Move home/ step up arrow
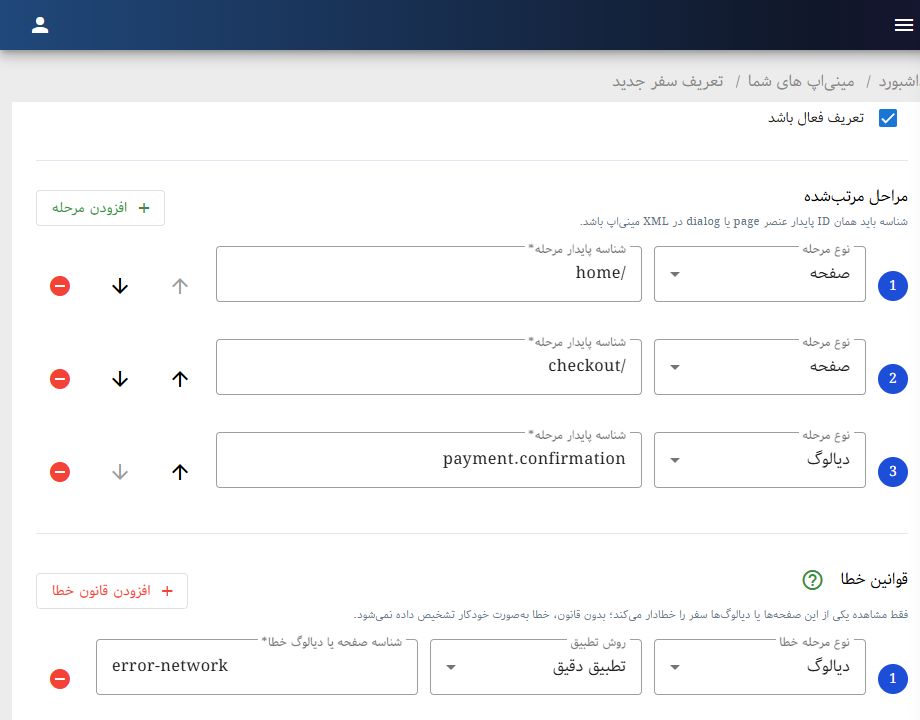The height and width of the screenshot is (720, 920). point(180,286)
